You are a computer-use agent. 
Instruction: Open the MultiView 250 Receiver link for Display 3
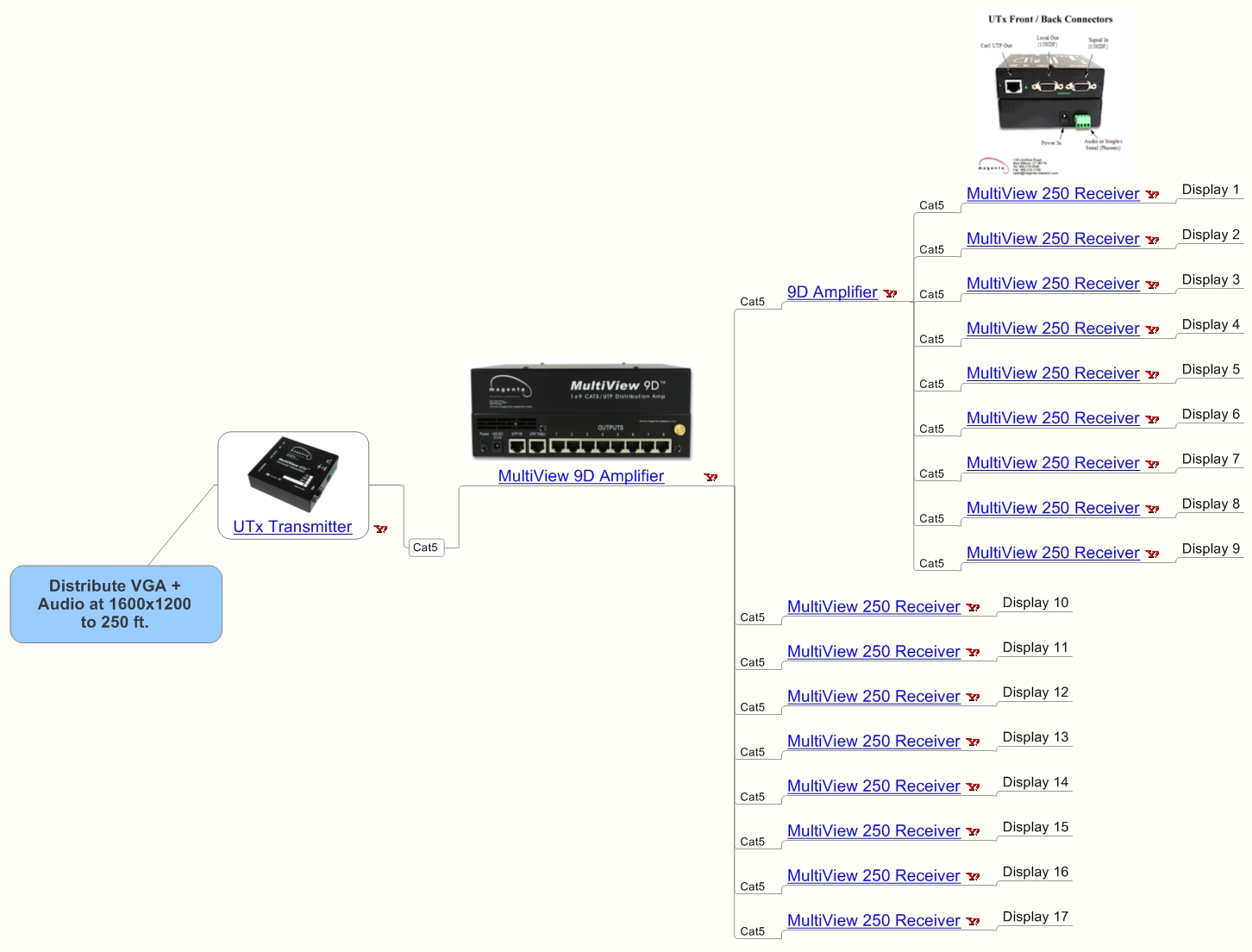coord(1053,283)
